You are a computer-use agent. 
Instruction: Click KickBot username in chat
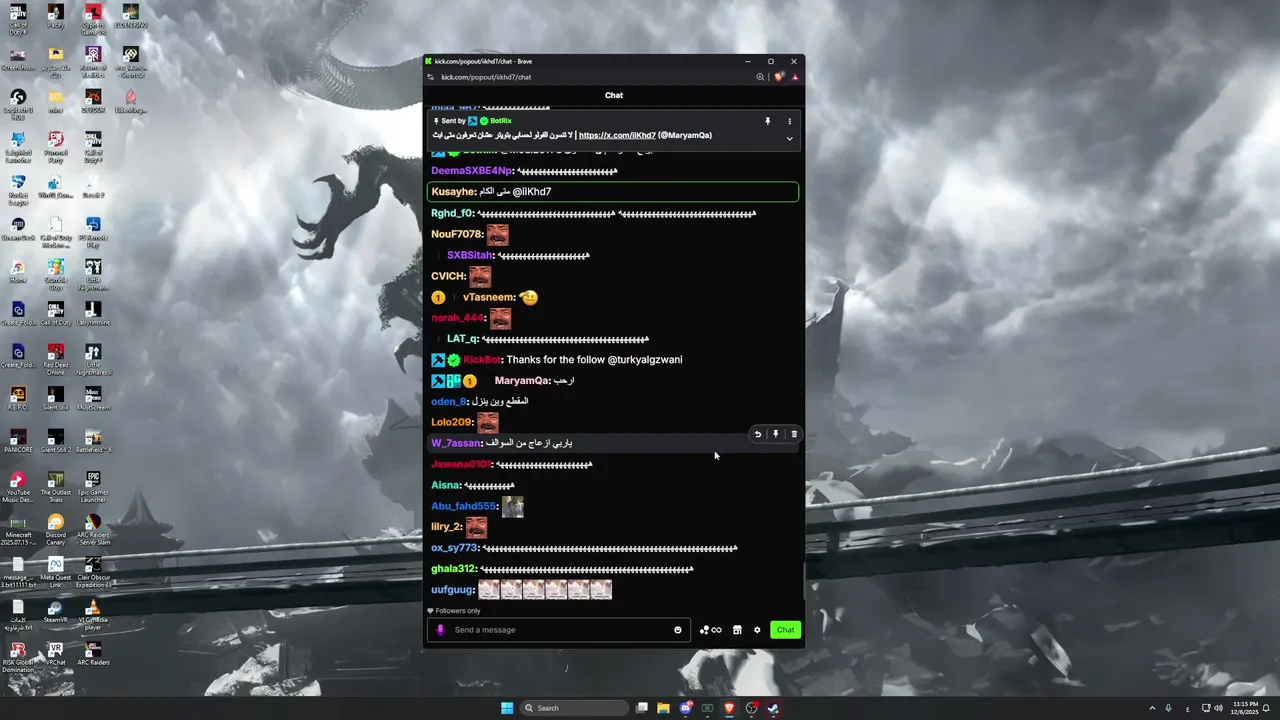[482, 360]
